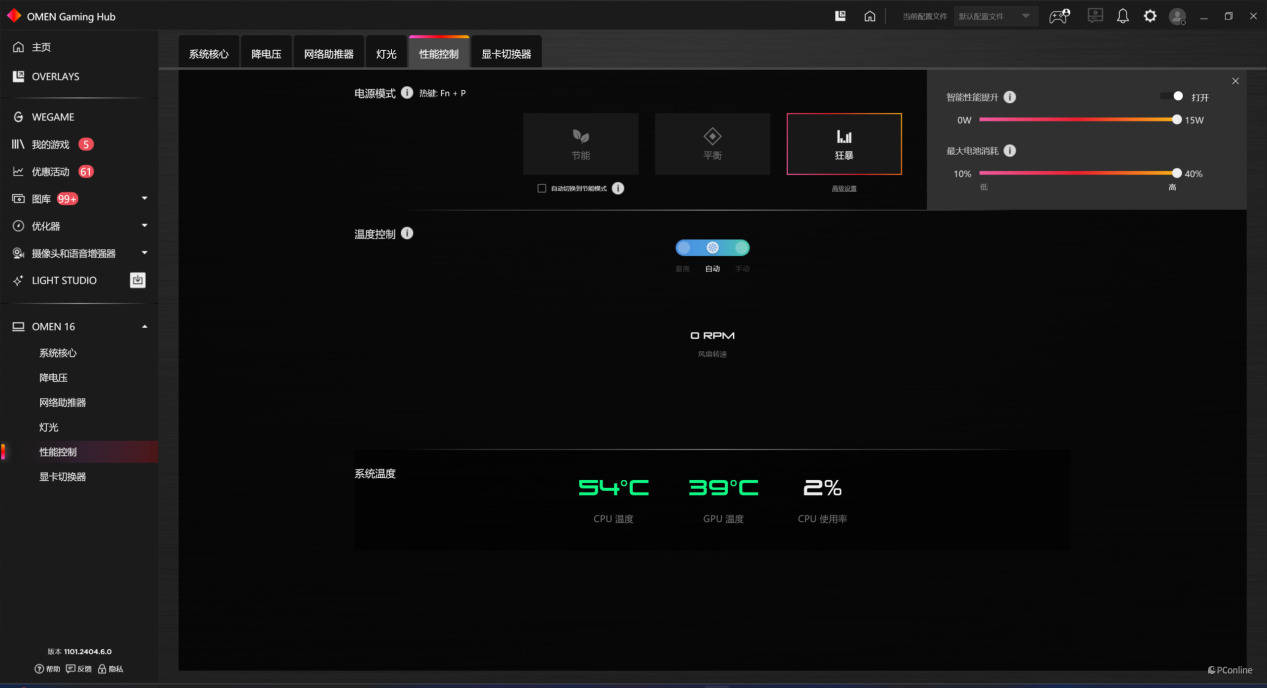The image size is (1267, 688).
Task: Open LIGHT STUDIO in the sidebar
Action: click(64, 280)
